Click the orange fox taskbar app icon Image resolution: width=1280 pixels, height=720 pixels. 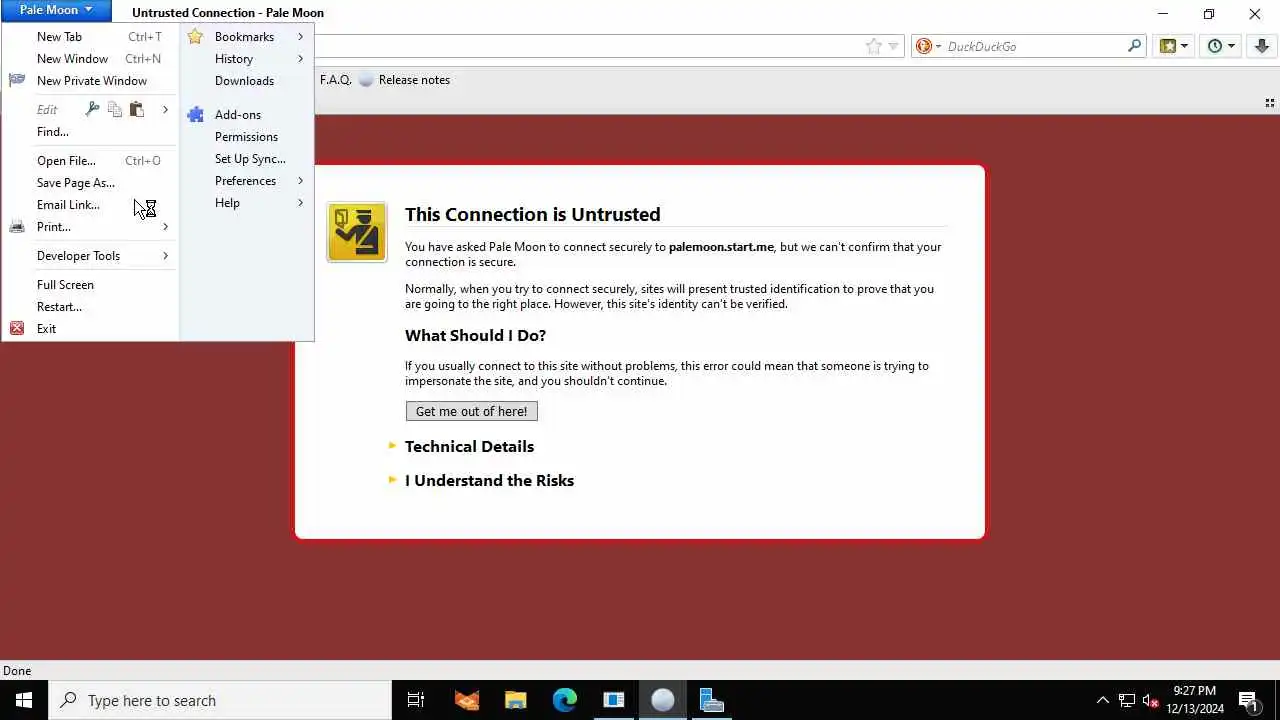tap(466, 700)
